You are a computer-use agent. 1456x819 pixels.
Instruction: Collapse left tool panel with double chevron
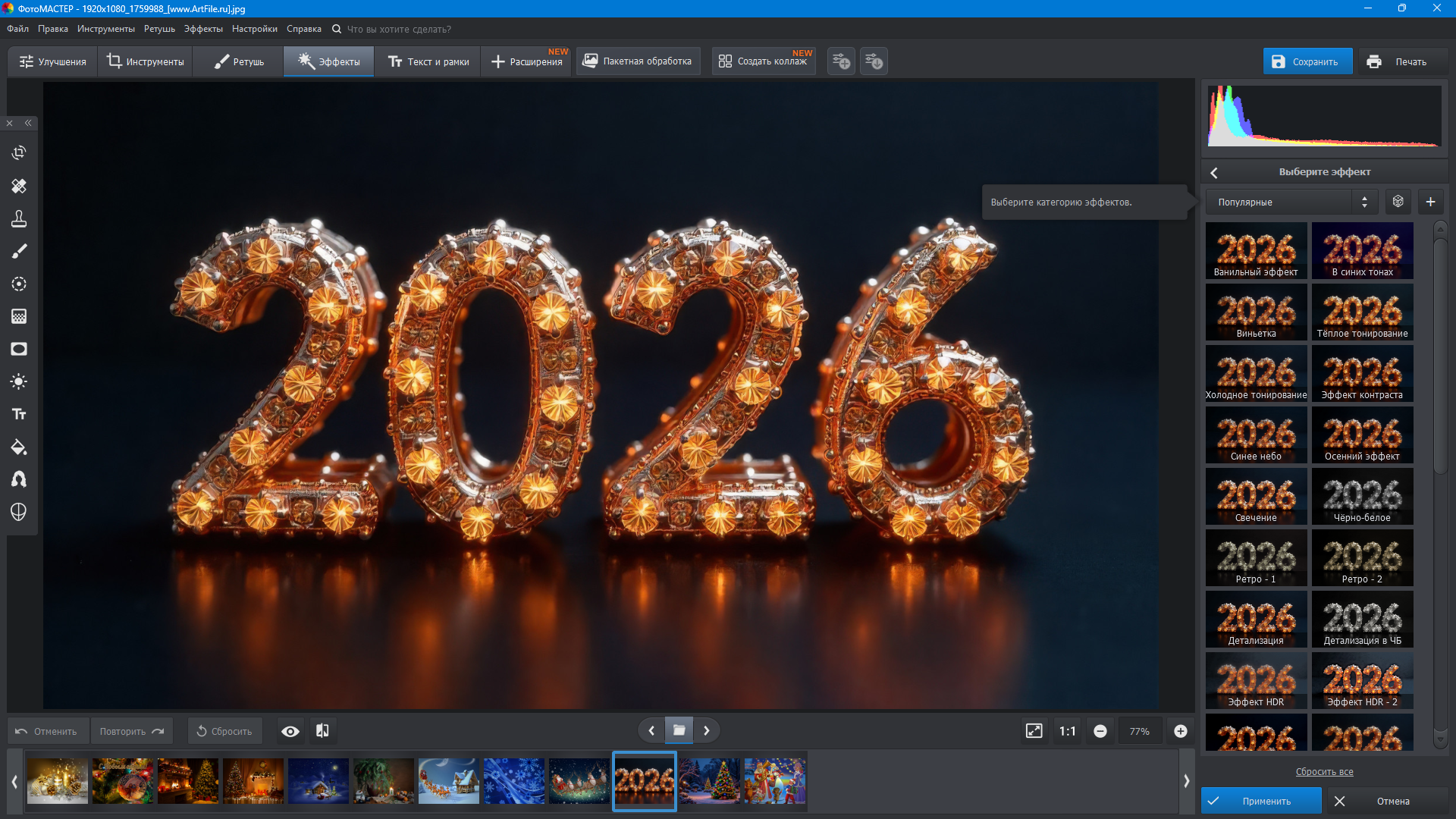point(28,123)
